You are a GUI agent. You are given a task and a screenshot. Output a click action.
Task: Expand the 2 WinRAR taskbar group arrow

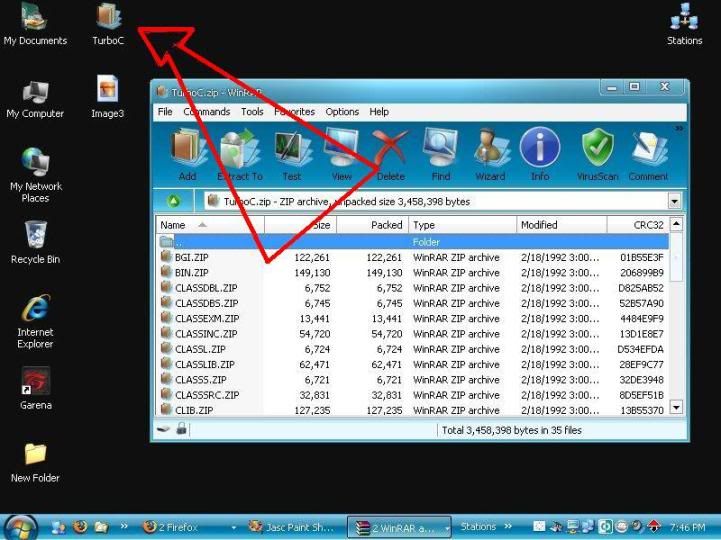pos(447,528)
